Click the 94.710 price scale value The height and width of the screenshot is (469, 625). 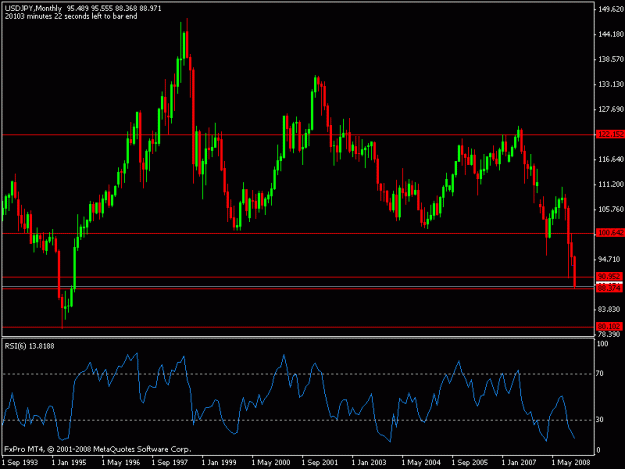609,259
